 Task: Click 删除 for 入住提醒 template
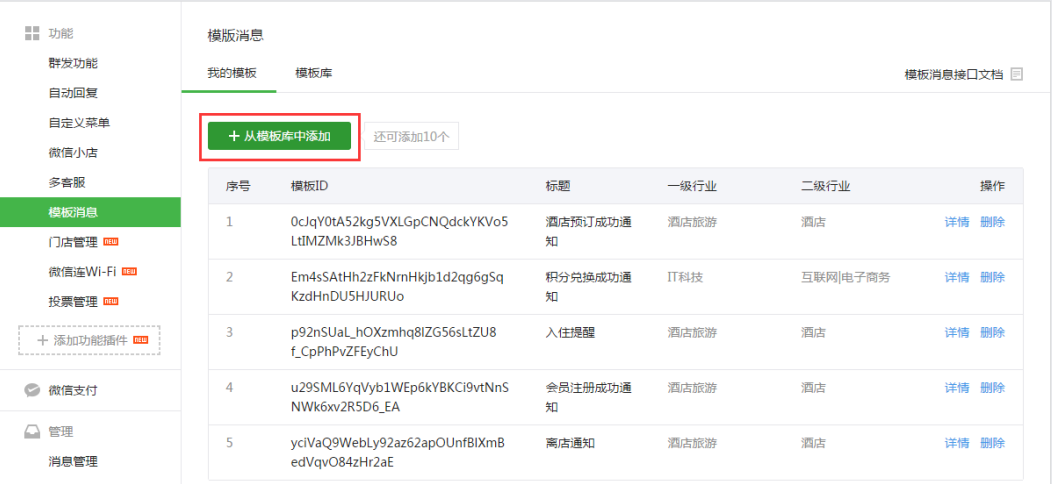tap(992, 332)
